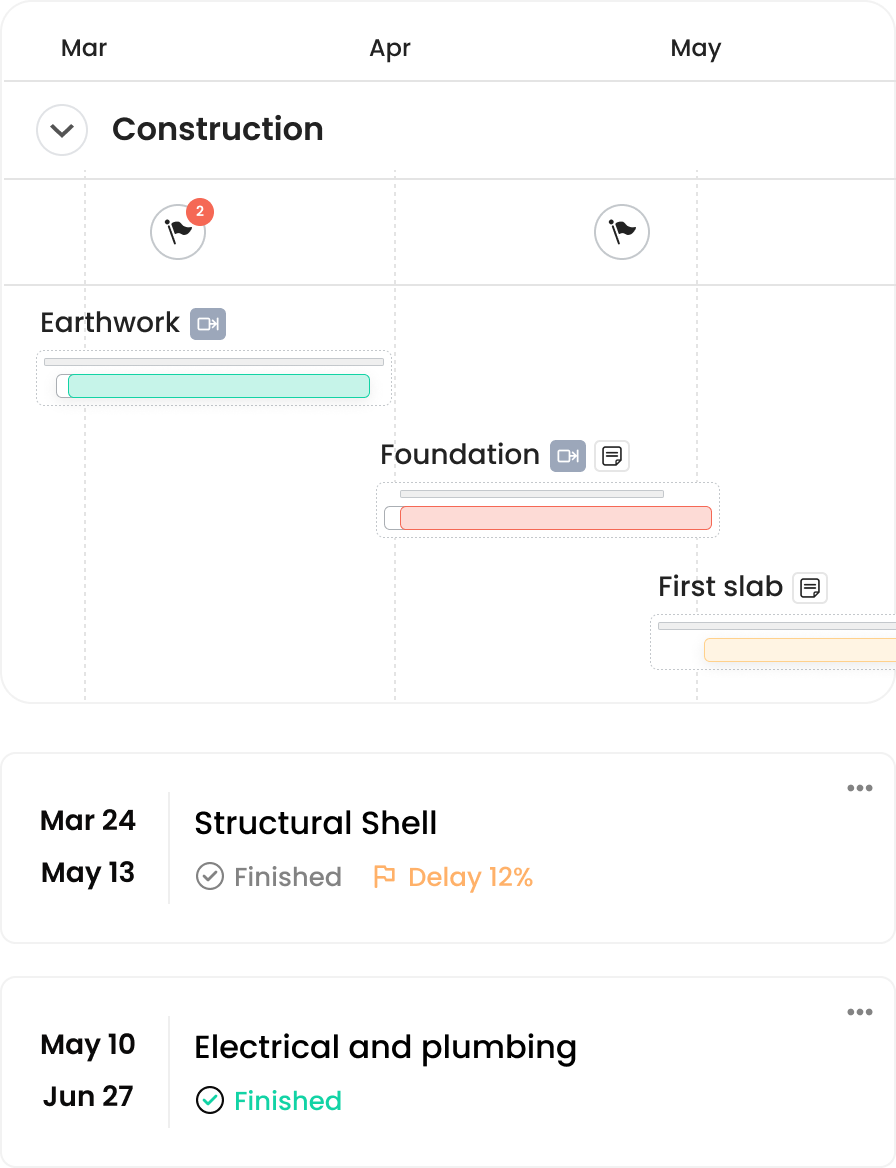The height and width of the screenshot is (1168, 896).
Task: Open the Foundation notes icon
Action: [612, 456]
